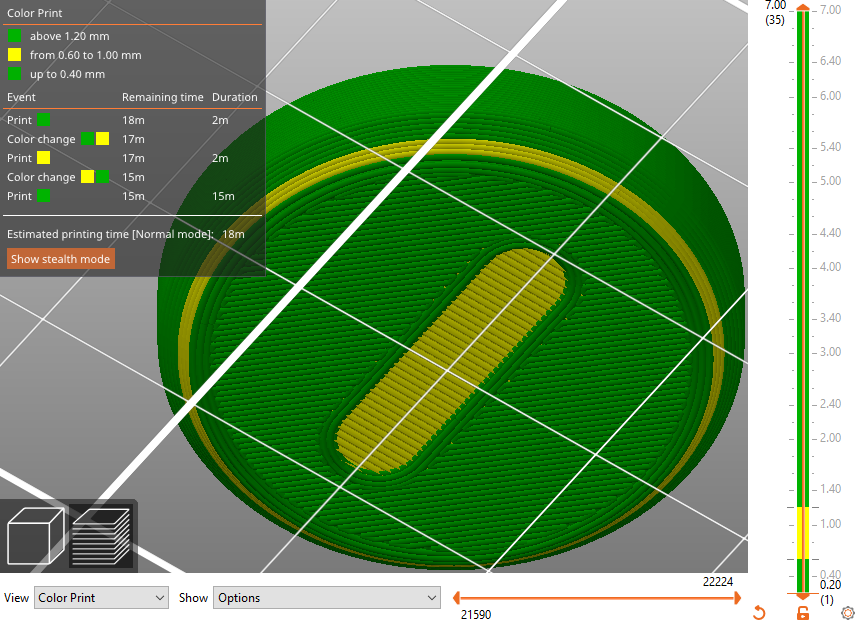This screenshot has width=860, height=623.
Task: Select the 'above 1.20 mm' legend text
Action: 70,36
